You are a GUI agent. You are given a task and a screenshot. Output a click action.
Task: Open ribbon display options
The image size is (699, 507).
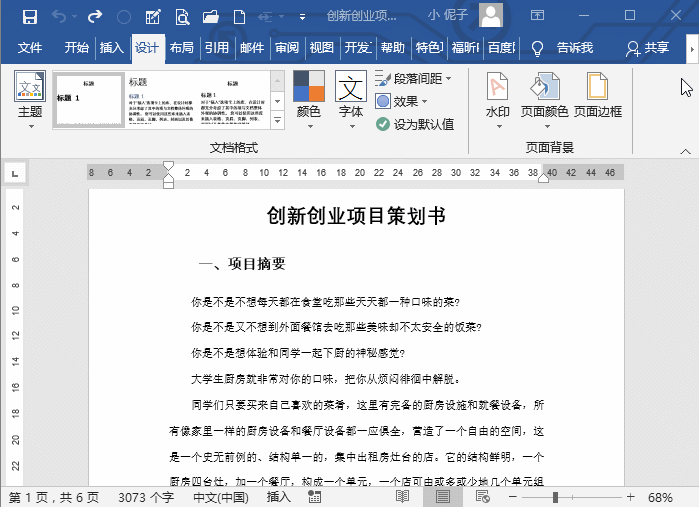point(537,15)
